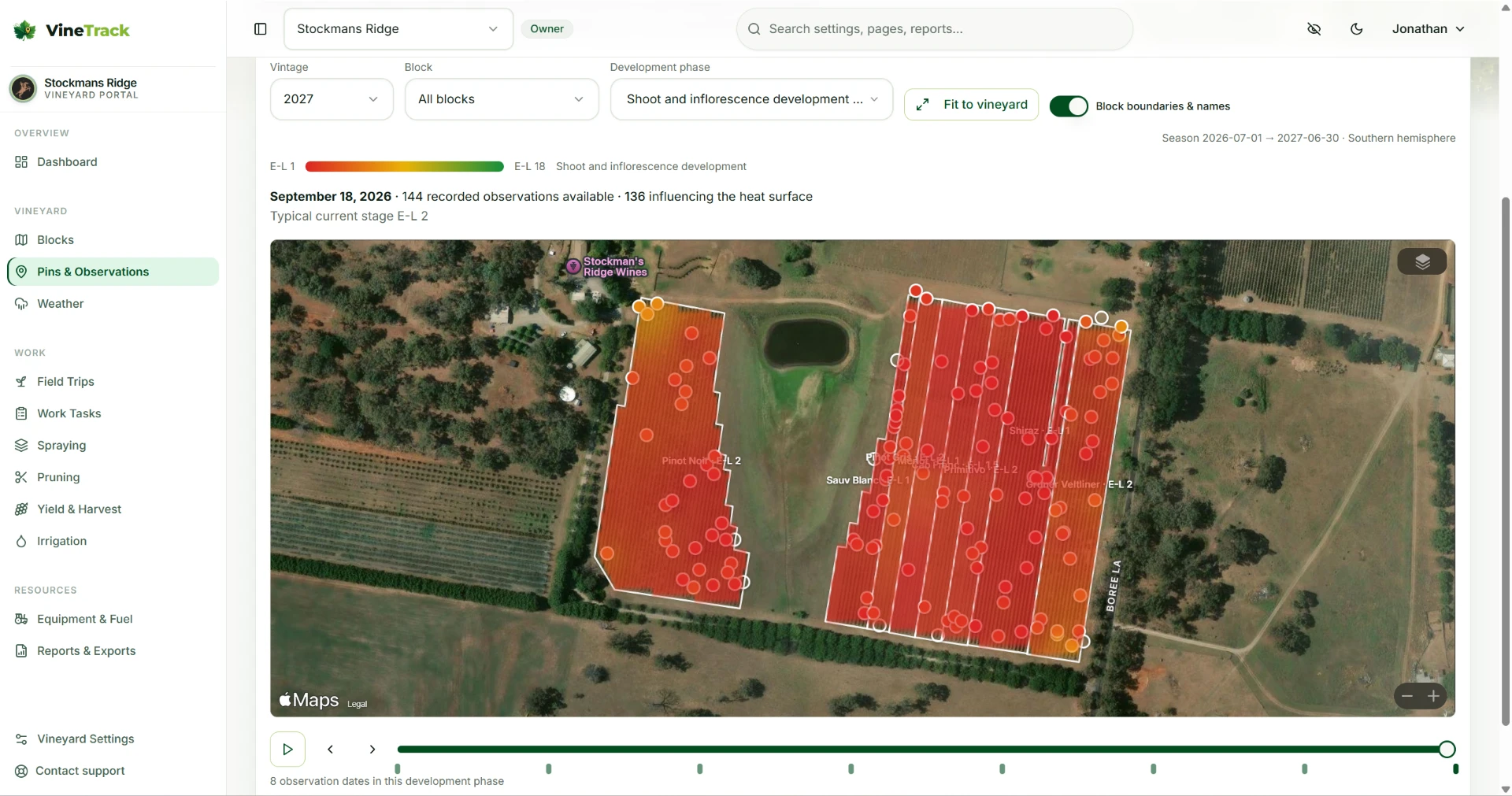This screenshot has width=1512, height=796.
Task: Zoom in the map with plus
Action: click(1434, 696)
